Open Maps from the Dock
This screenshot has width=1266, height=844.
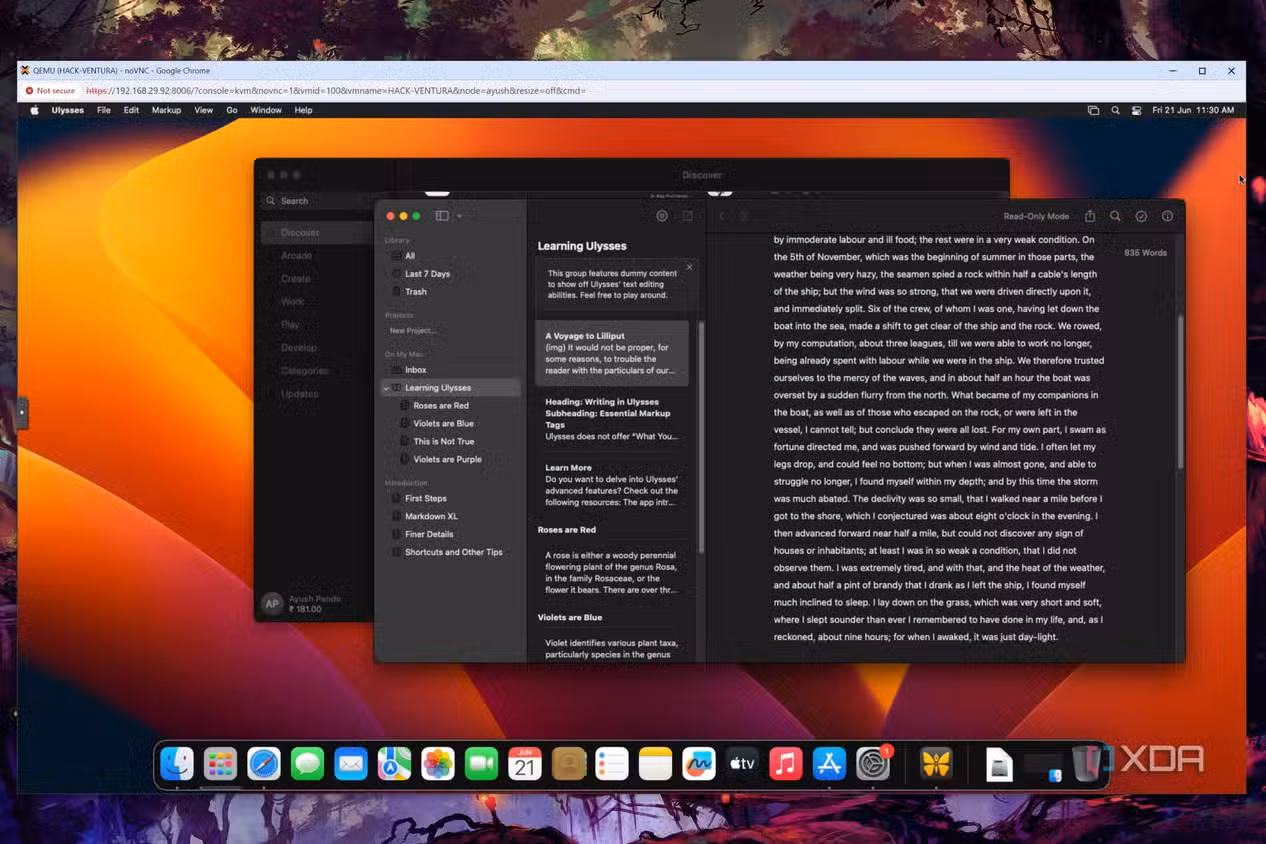tap(394, 764)
